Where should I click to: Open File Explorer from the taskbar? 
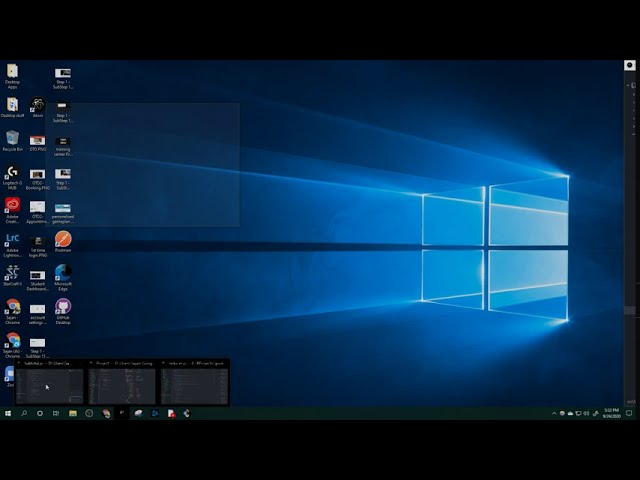click(73, 413)
